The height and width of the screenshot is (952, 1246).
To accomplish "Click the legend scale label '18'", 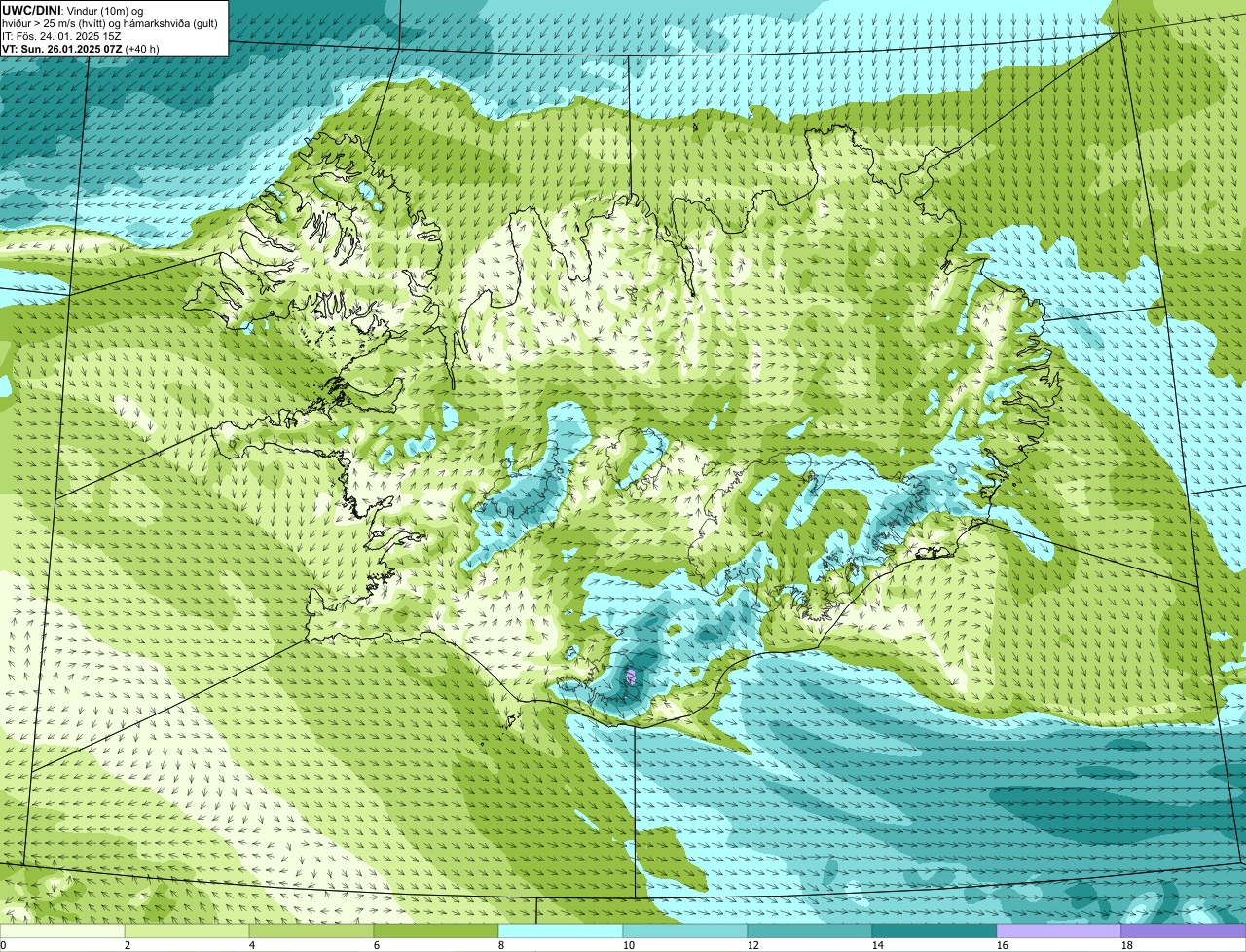I will point(1127,945).
